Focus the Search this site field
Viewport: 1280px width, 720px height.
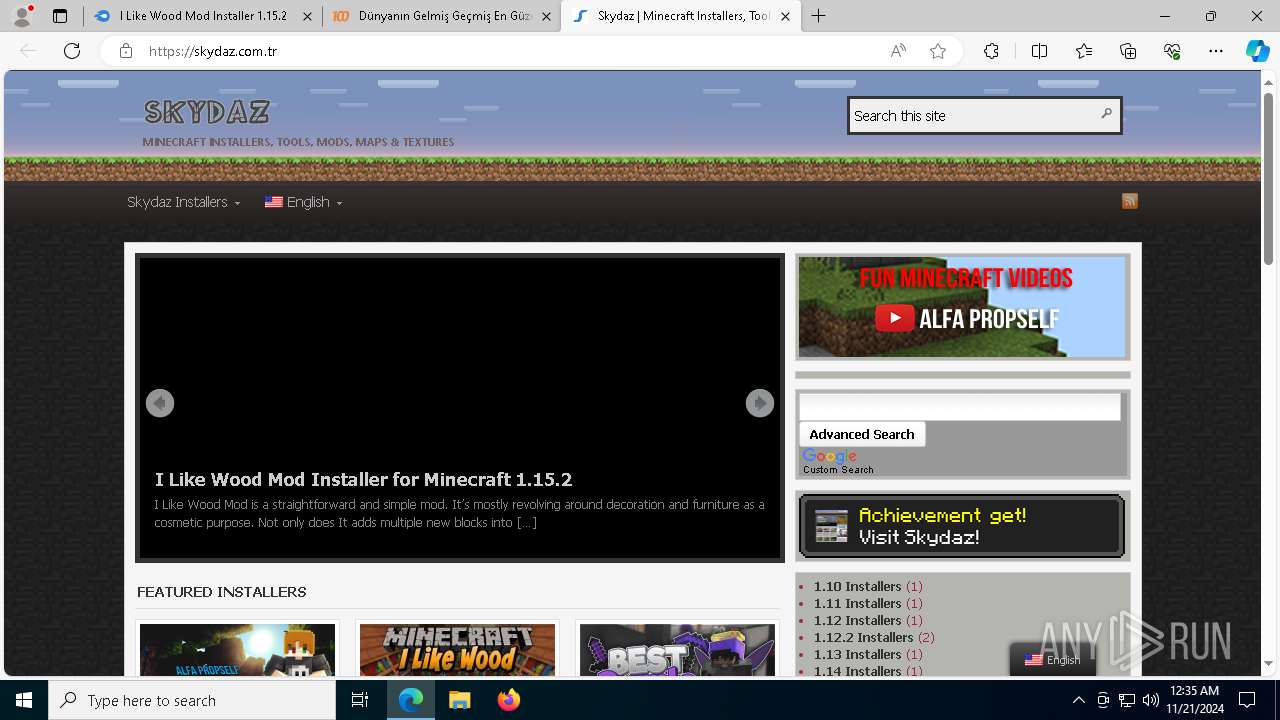click(x=970, y=115)
